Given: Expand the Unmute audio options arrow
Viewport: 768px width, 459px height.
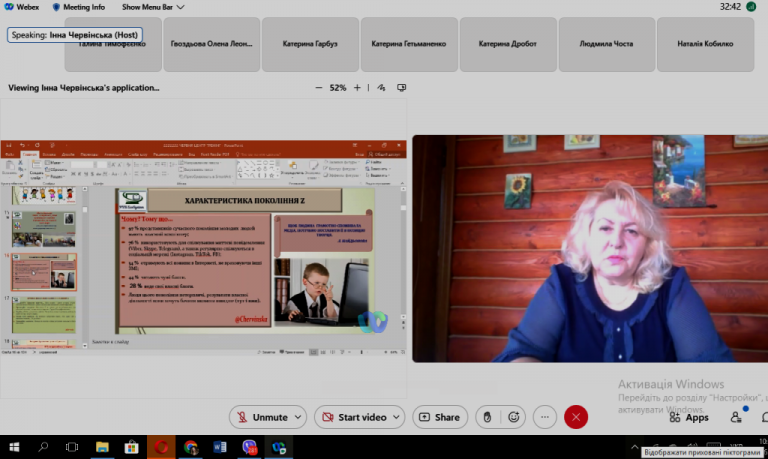Looking at the screenshot, I should (x=298, y=417).
